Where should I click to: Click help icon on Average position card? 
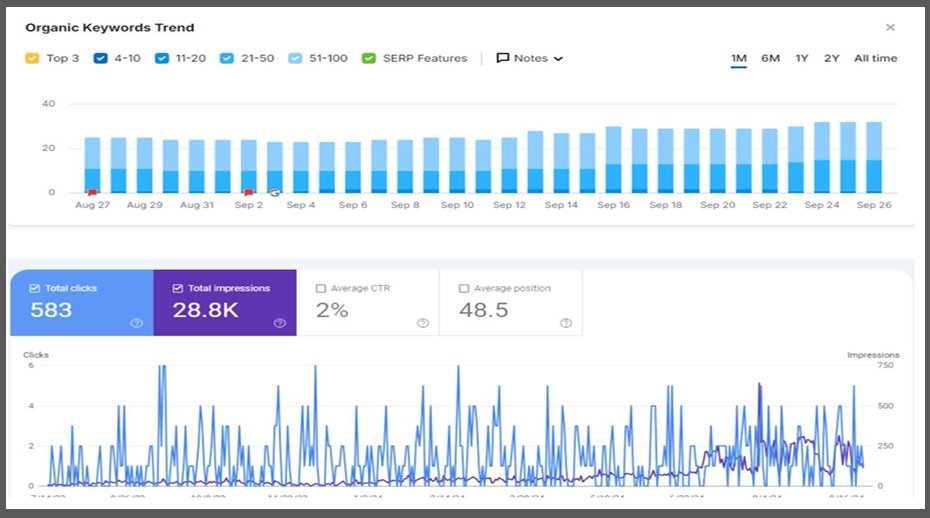point(565,323)
